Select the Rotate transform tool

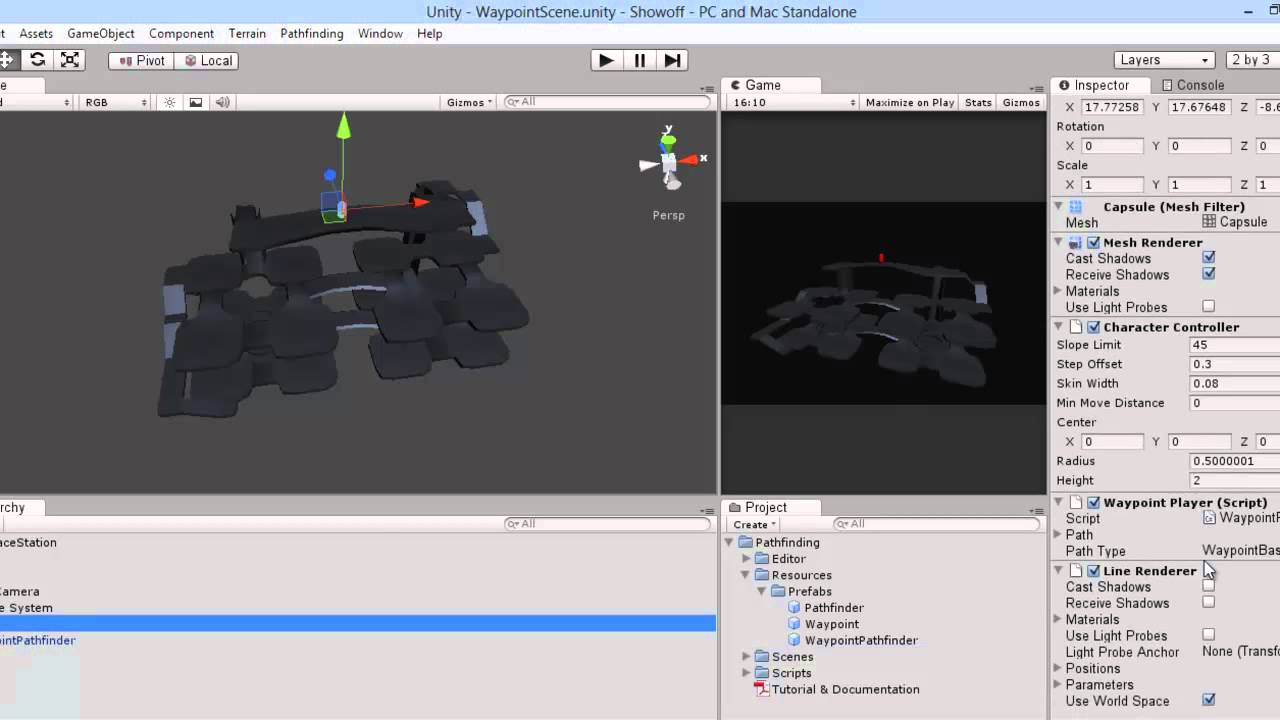(x=37, y=60)
